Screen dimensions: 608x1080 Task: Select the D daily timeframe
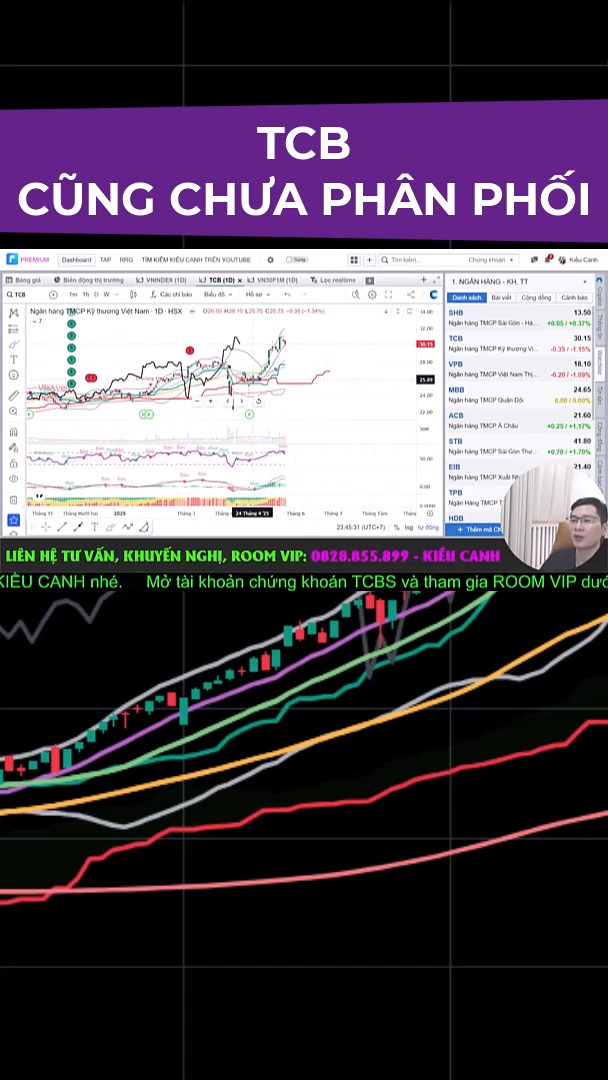[96, 294]
